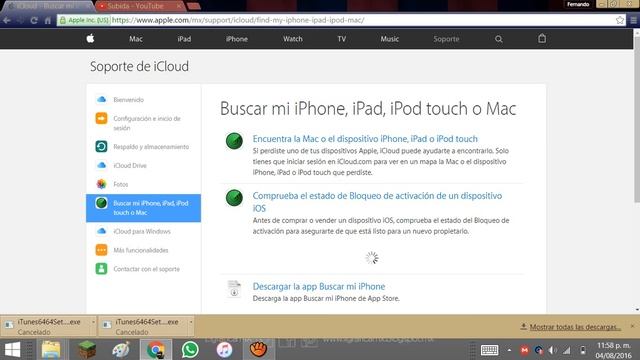Click the browser home icon

(48, 20)
